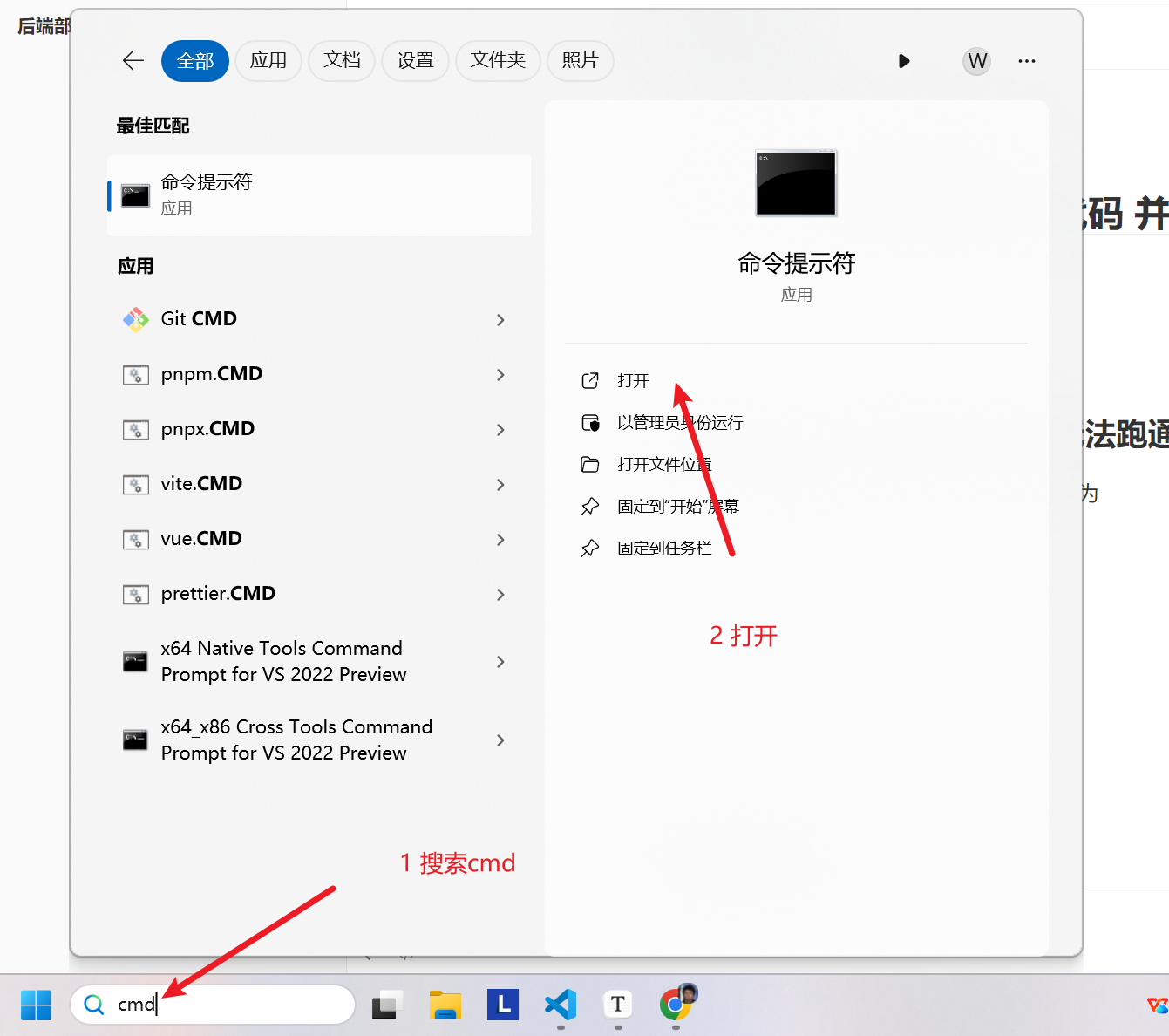1169x1036 pixels.
Task: Click the taskbar search box containing cmd
Action: [213, 1005]
